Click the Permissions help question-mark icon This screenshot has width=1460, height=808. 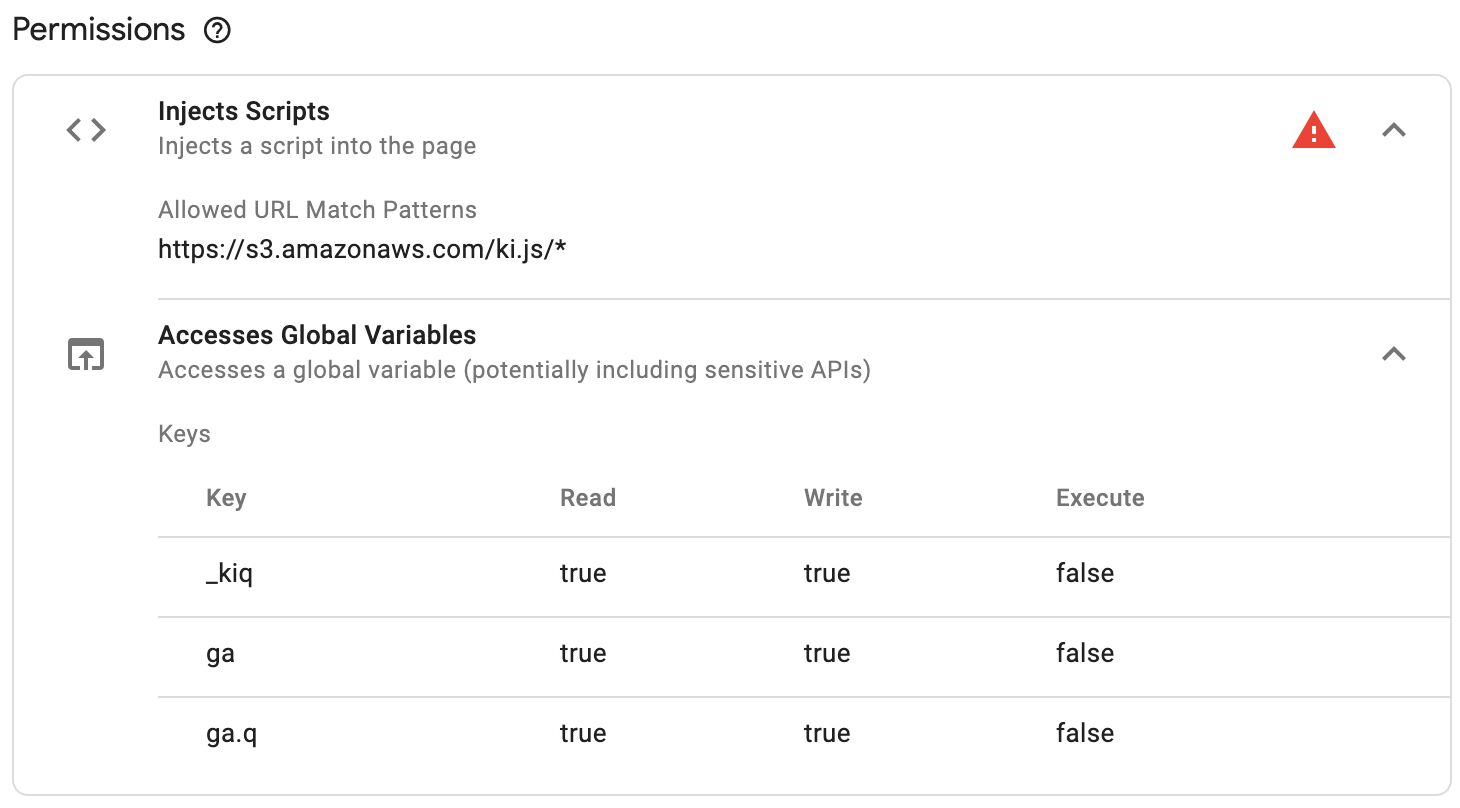(x=217, y=31)
